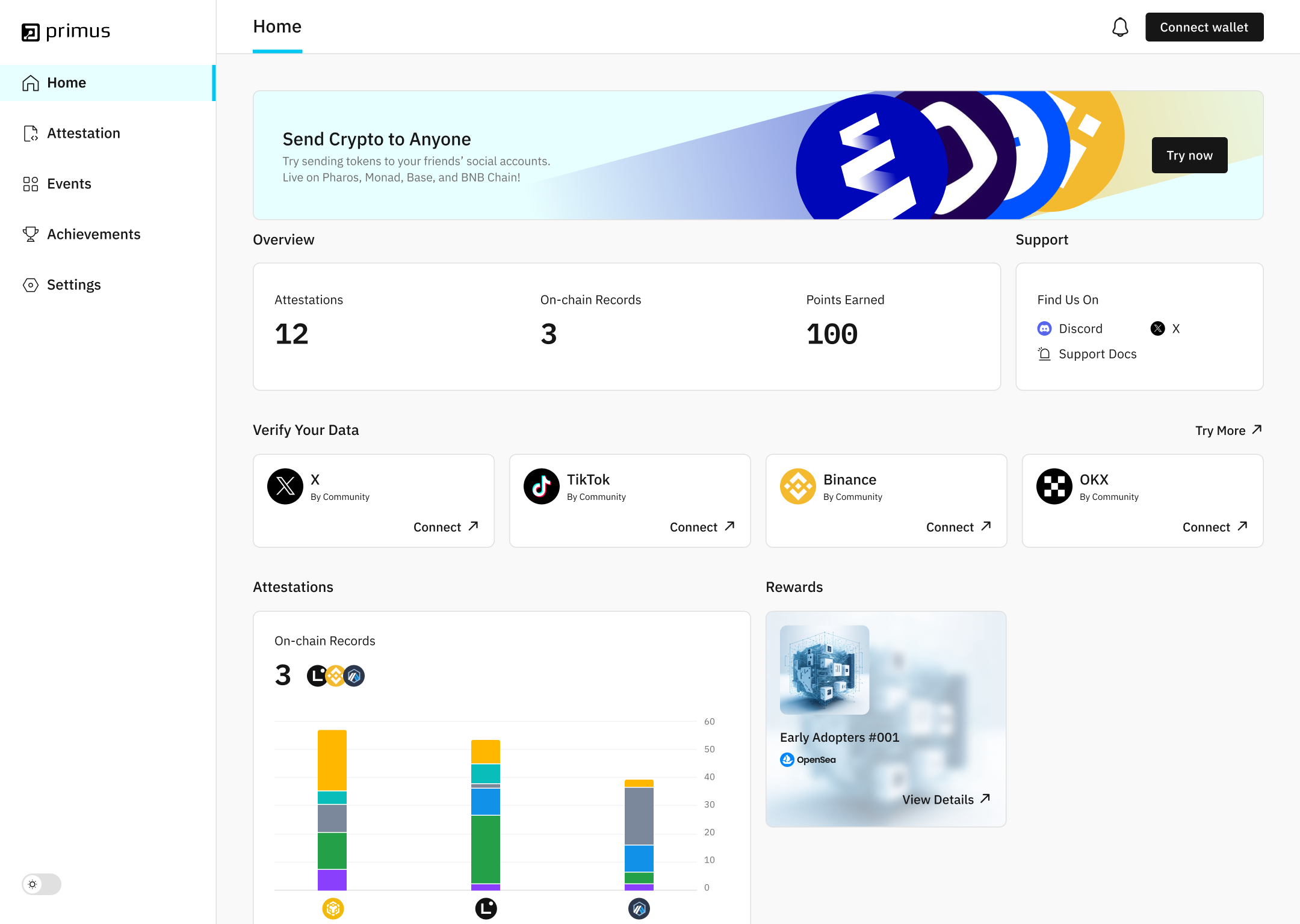
Task: Open Support Docs link
Action: coord(1097,354)
